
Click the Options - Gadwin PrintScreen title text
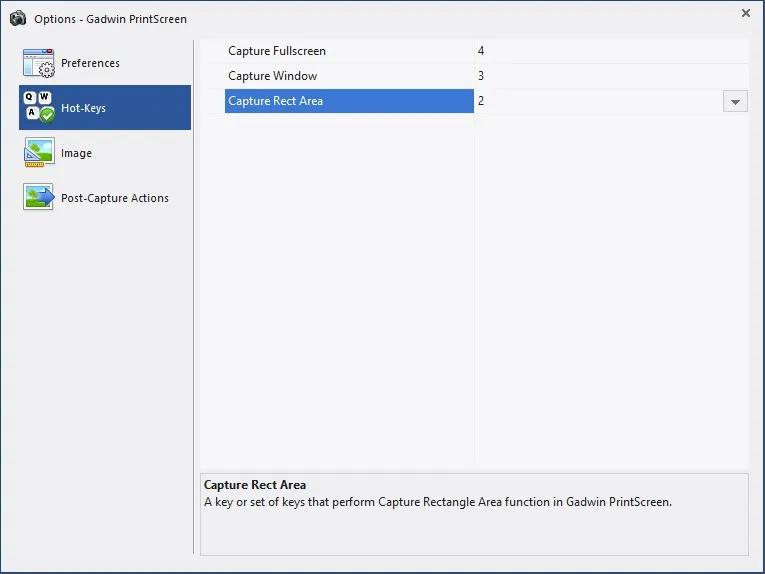110,19
